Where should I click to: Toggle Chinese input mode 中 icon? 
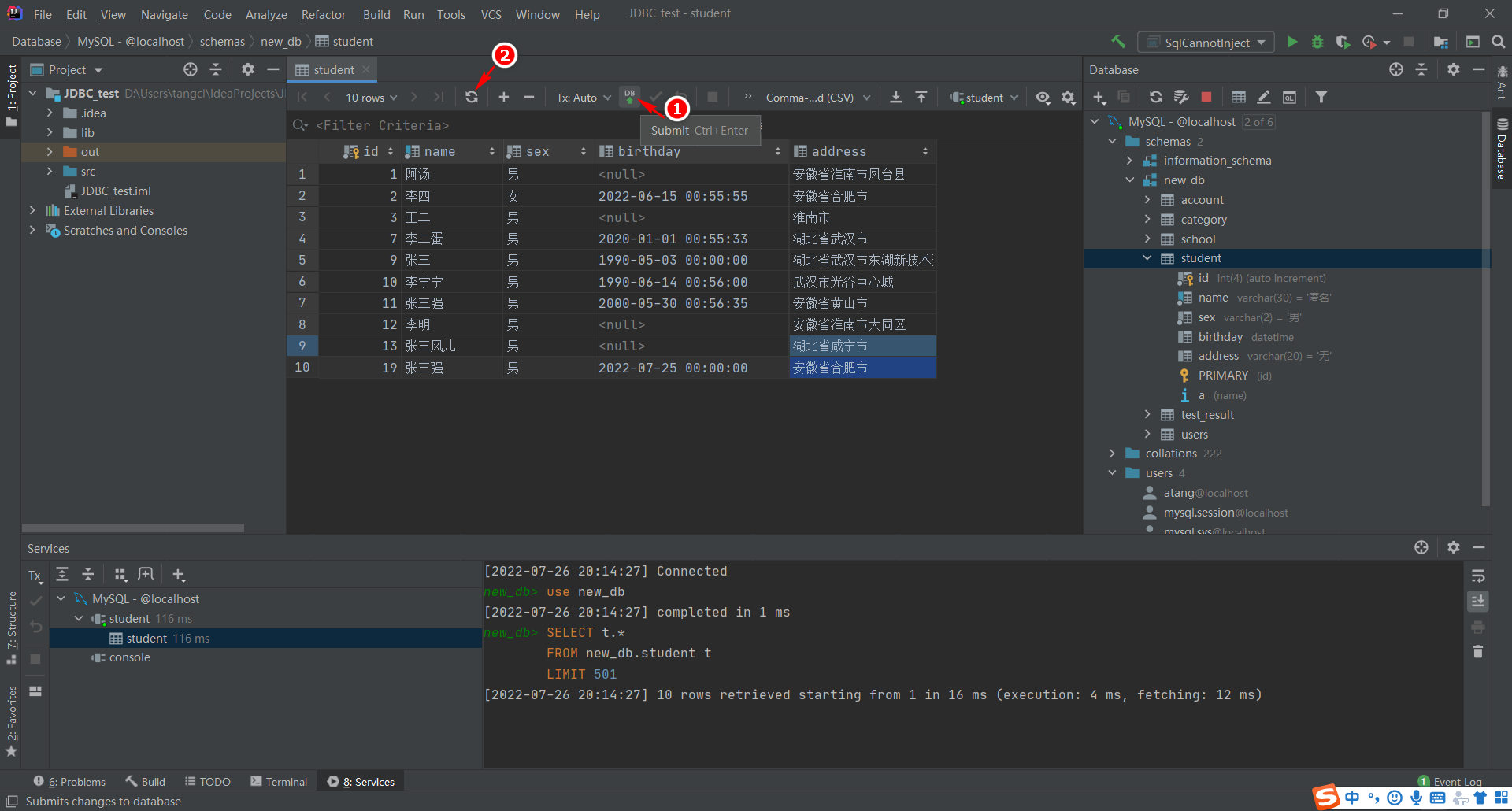click(x=1352, y=798)
